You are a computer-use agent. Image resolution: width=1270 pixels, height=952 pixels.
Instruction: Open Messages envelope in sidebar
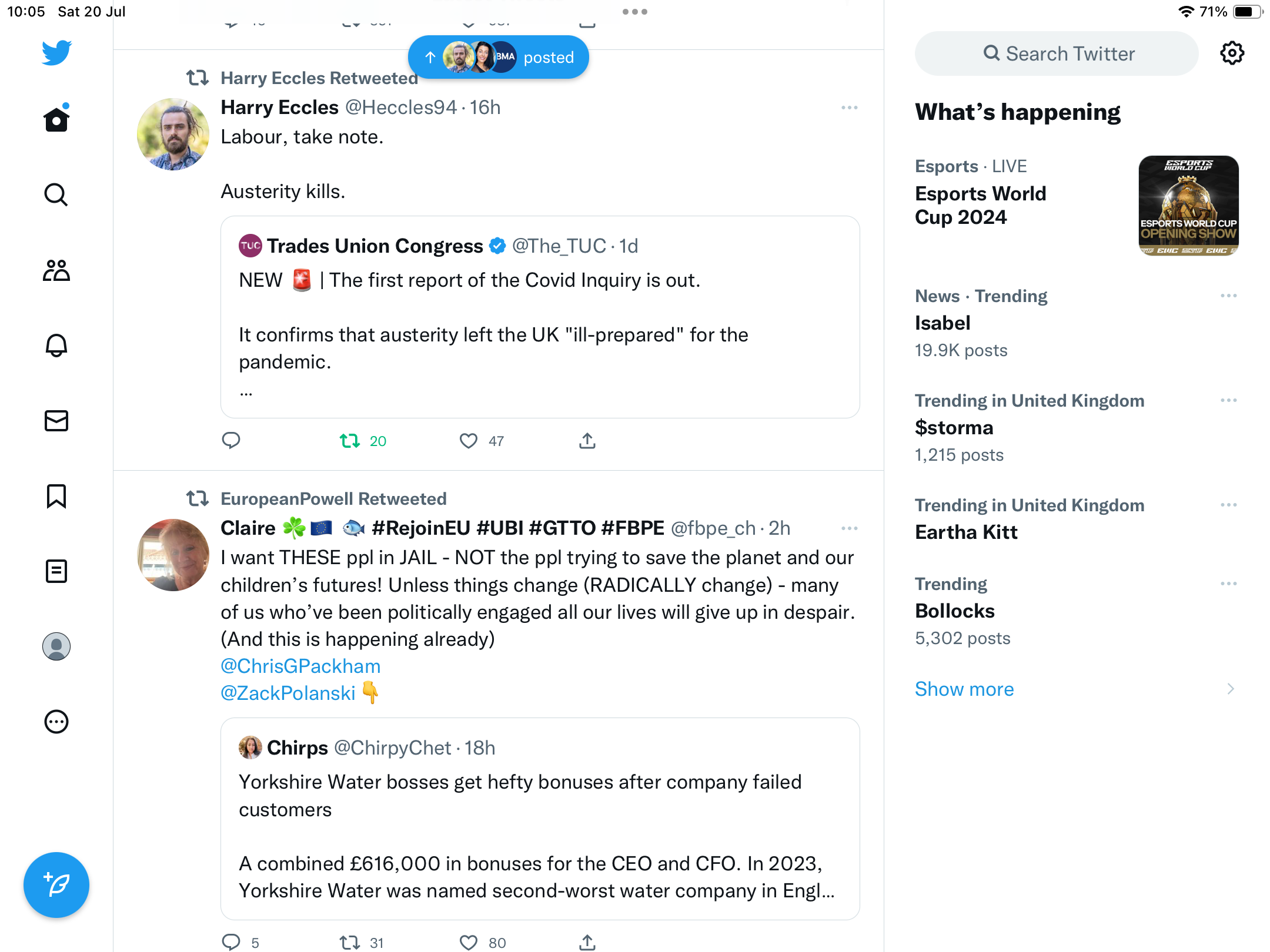(x=56, y=421)
